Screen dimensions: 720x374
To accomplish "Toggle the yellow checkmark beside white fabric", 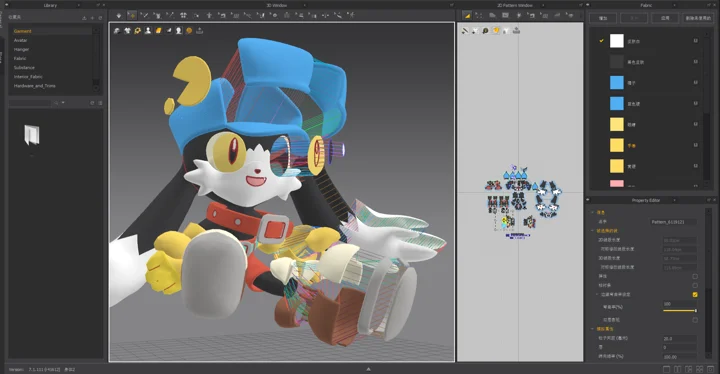I will tap(601, 41).
